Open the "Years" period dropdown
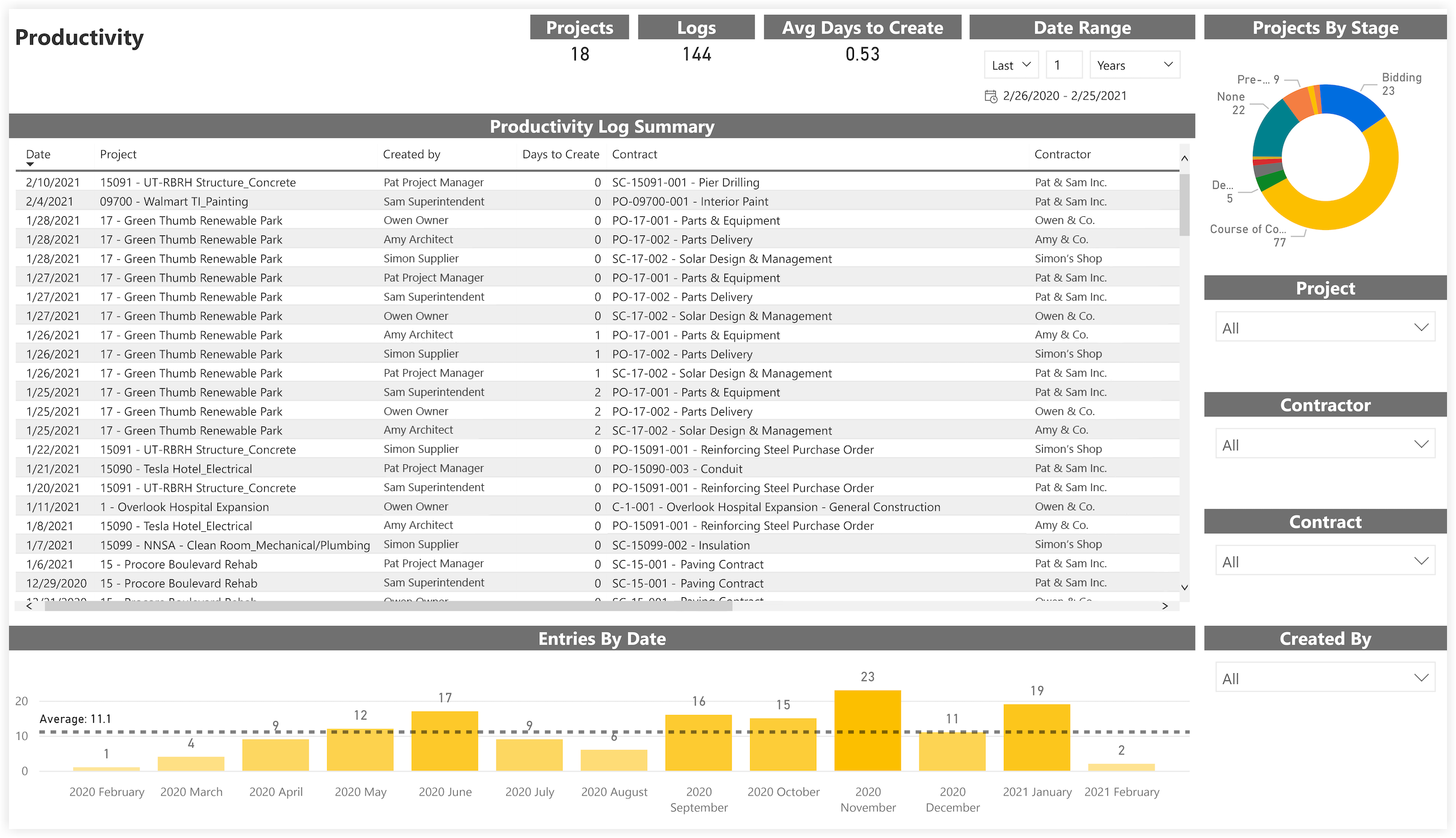Screen dimensions: 1456x838 tap(1134, 64)
